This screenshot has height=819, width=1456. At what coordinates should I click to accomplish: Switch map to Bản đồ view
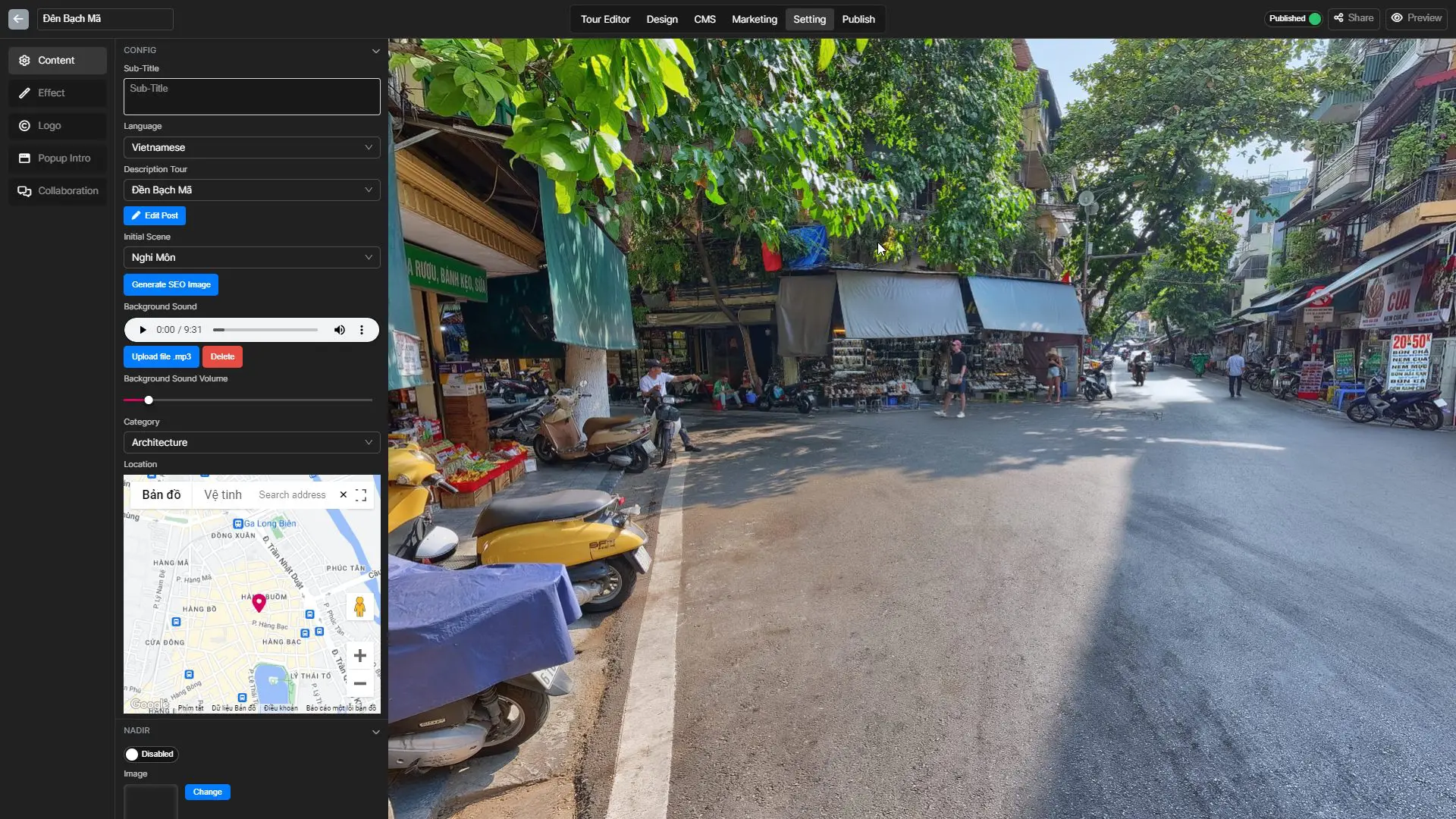coord(161,494)
